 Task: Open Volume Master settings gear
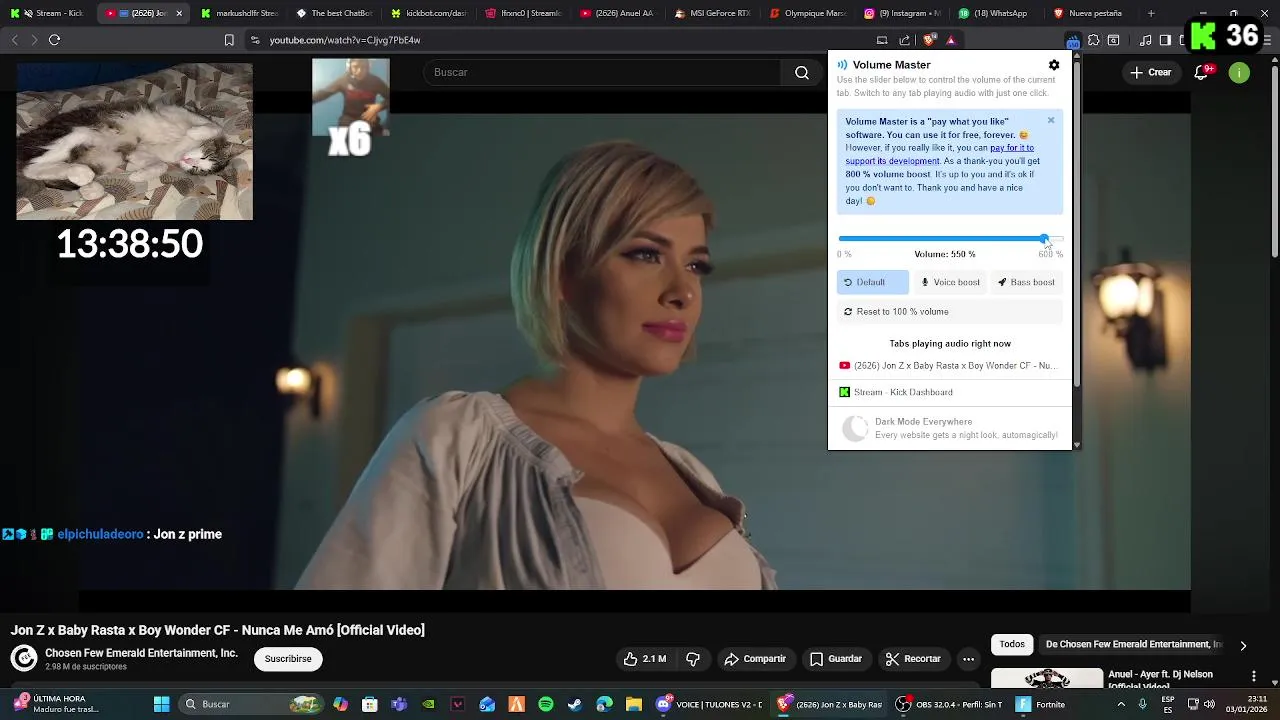coord(1054,65)
